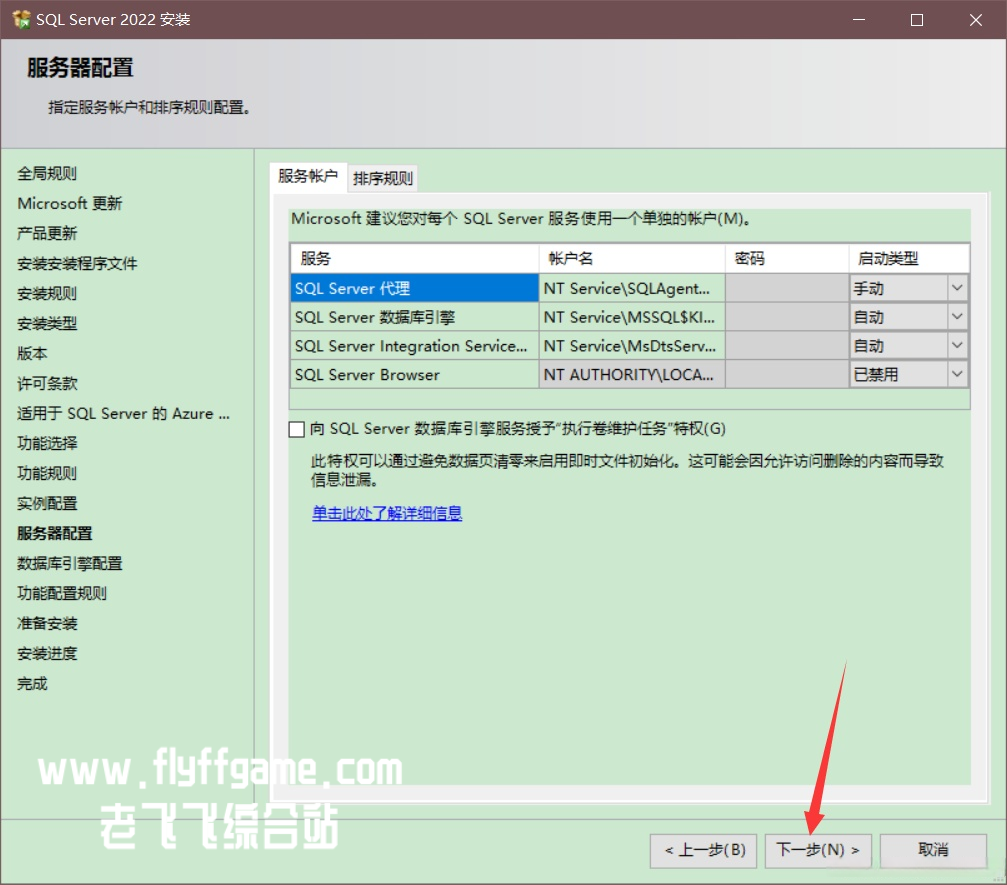
Task: Open the 单击此处了解详细信息 link
Action: 387,513
